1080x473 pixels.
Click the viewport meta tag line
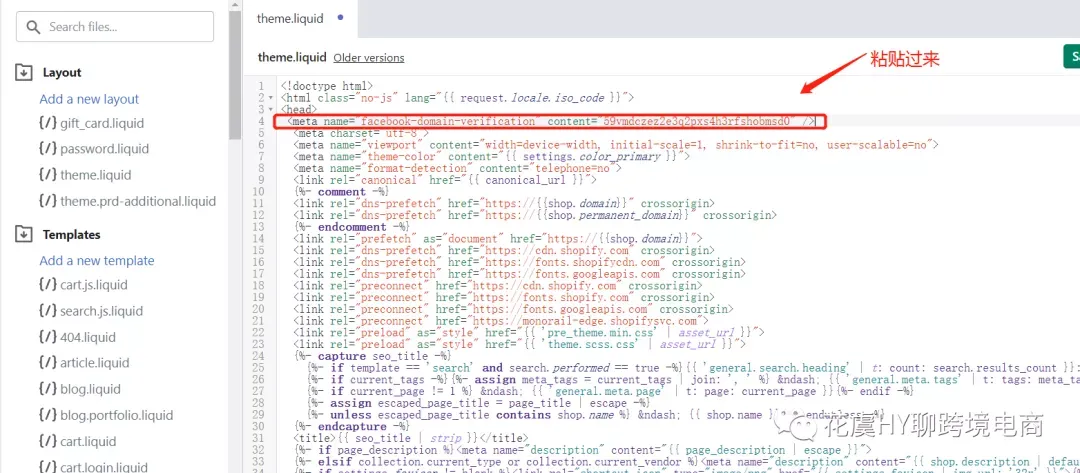tap(616, 145)
